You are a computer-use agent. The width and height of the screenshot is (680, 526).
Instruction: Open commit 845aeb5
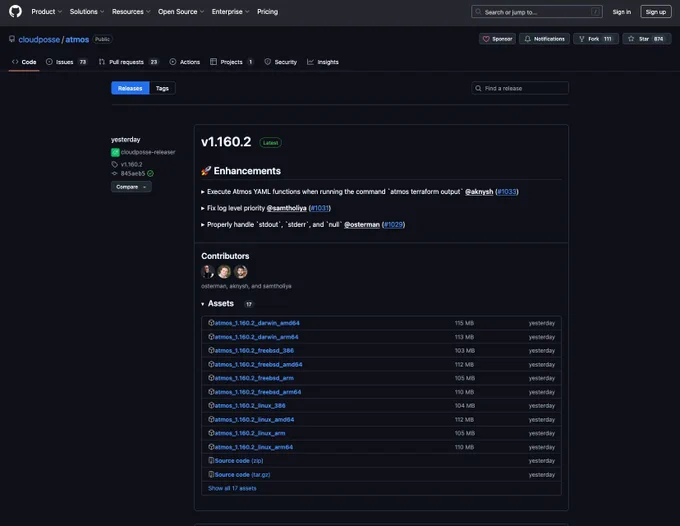point(133,173)
